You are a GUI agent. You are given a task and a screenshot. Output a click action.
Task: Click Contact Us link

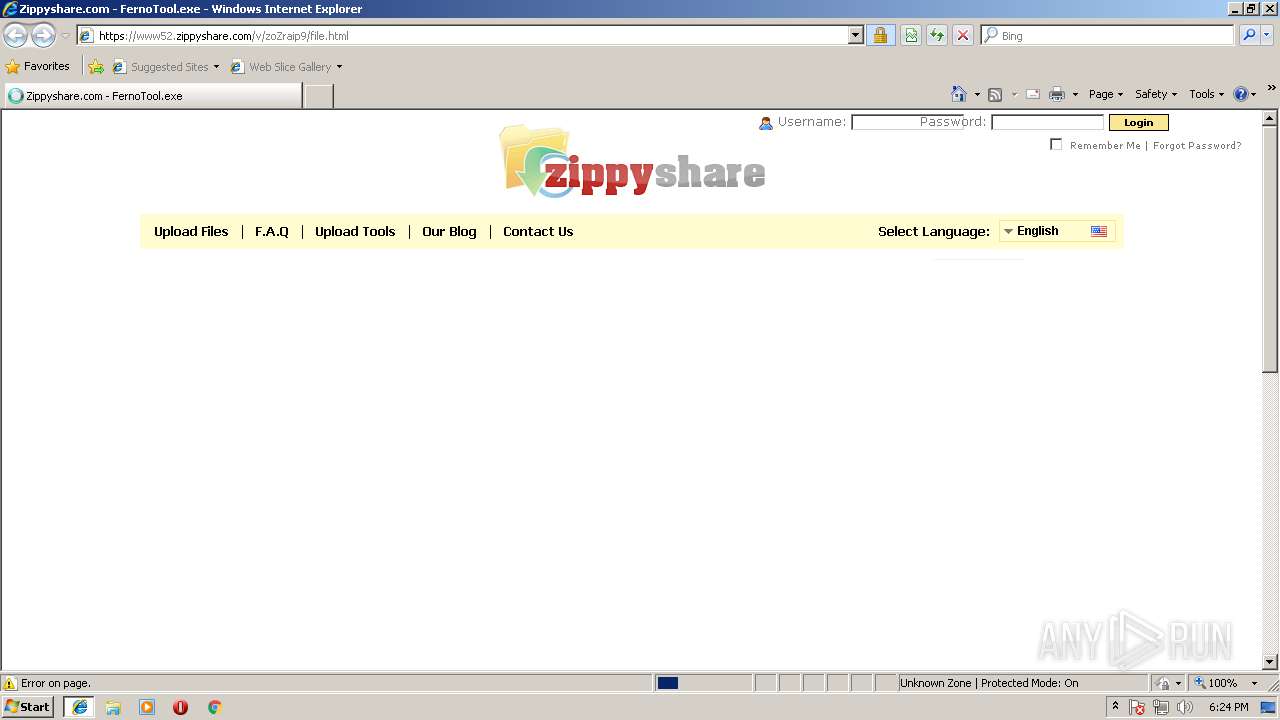pyautogui.click(x=538, y=231)
